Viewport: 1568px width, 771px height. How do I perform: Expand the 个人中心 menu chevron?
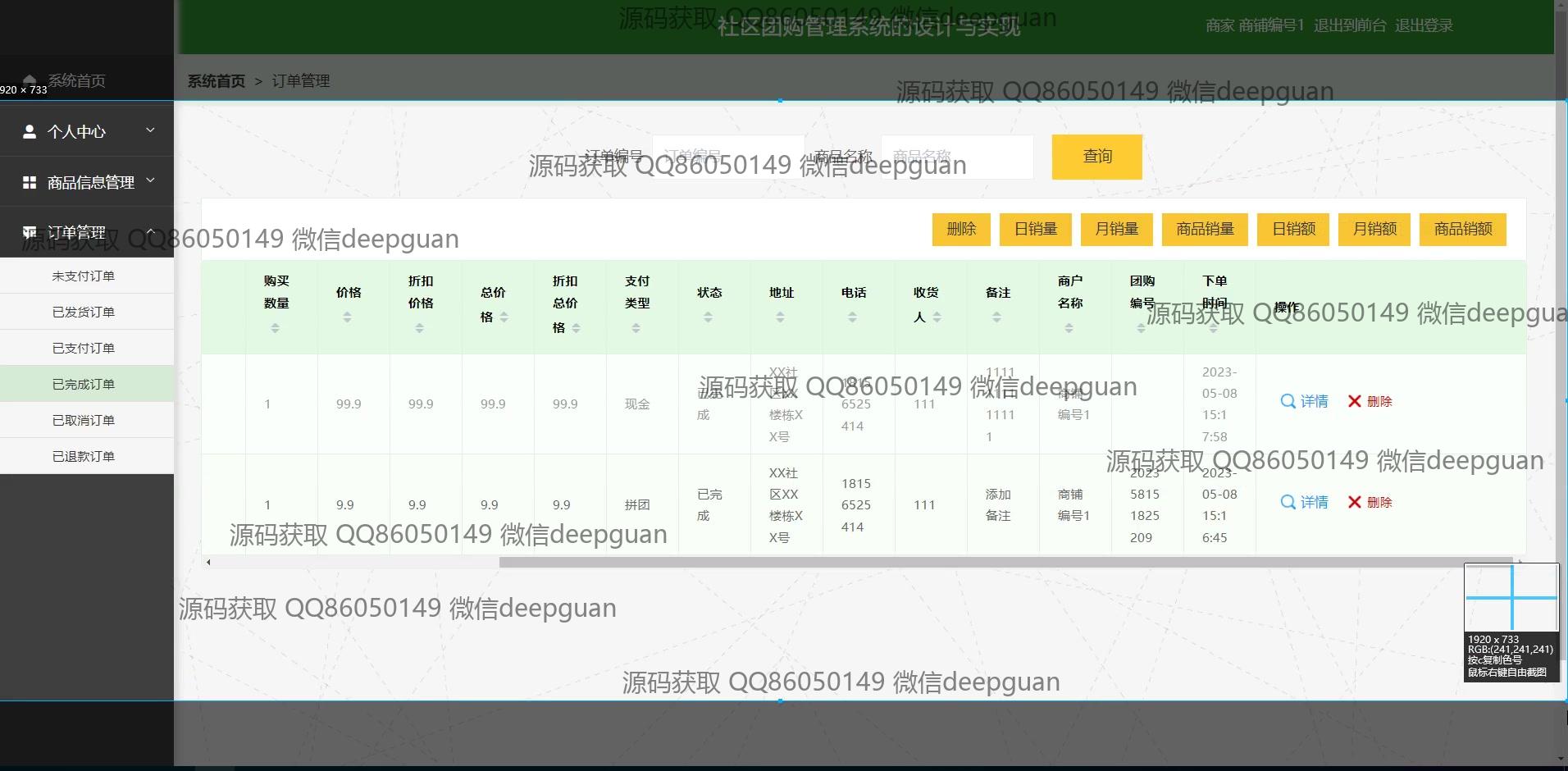click(150, 130)
